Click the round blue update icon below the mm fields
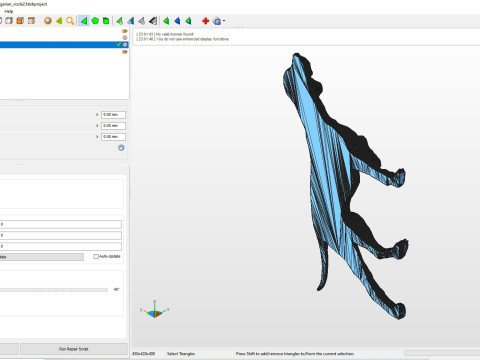Image resolution: width=480 pixels, height=360 pixels. point(121,148)
